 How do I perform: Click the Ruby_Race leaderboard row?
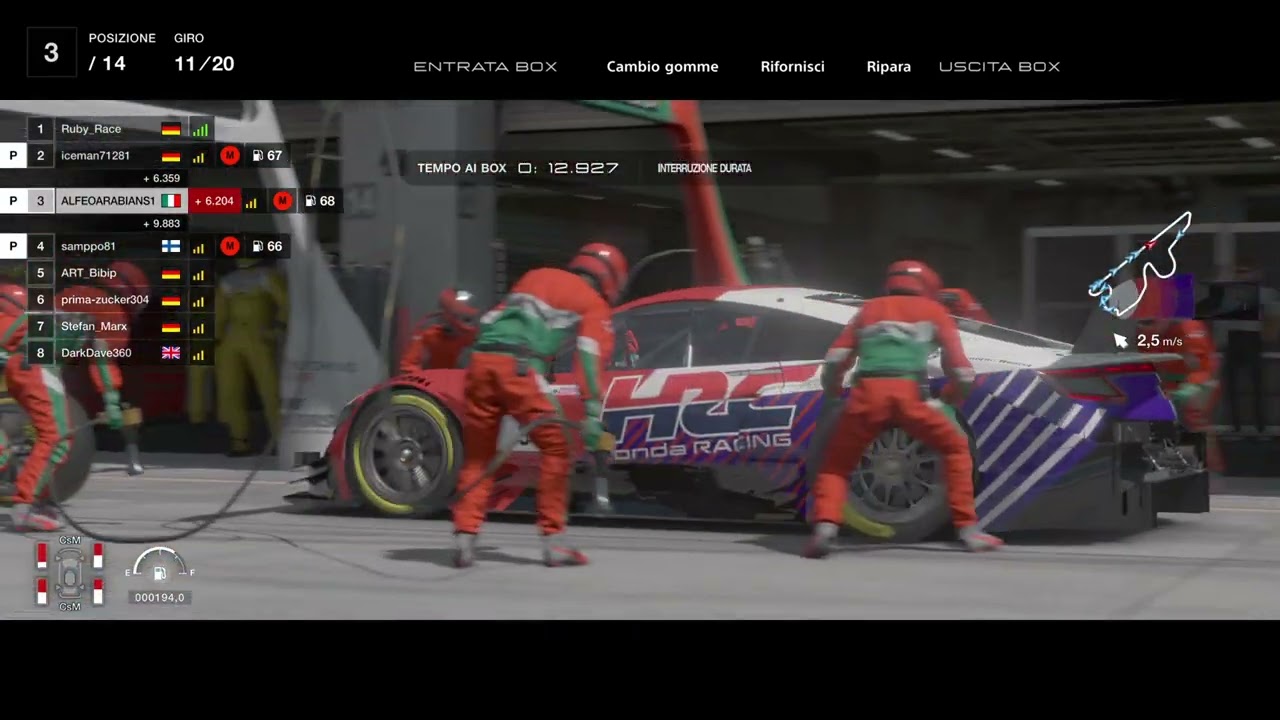(120, 129)
